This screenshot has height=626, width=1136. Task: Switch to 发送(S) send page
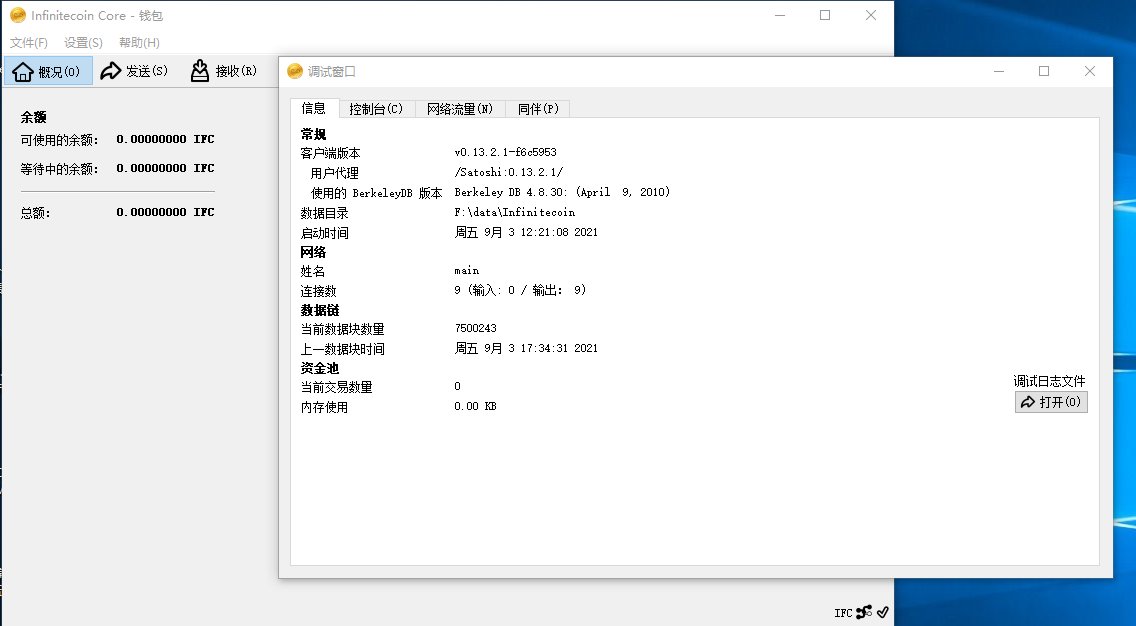tap(134, 71)
